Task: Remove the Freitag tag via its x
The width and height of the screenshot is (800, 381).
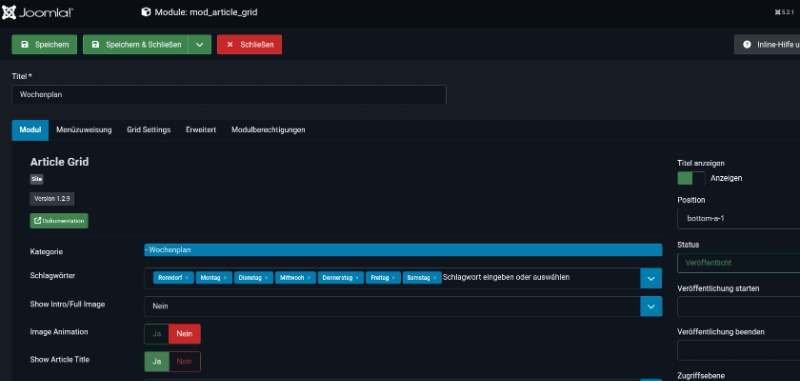Action: pos(393,278)
